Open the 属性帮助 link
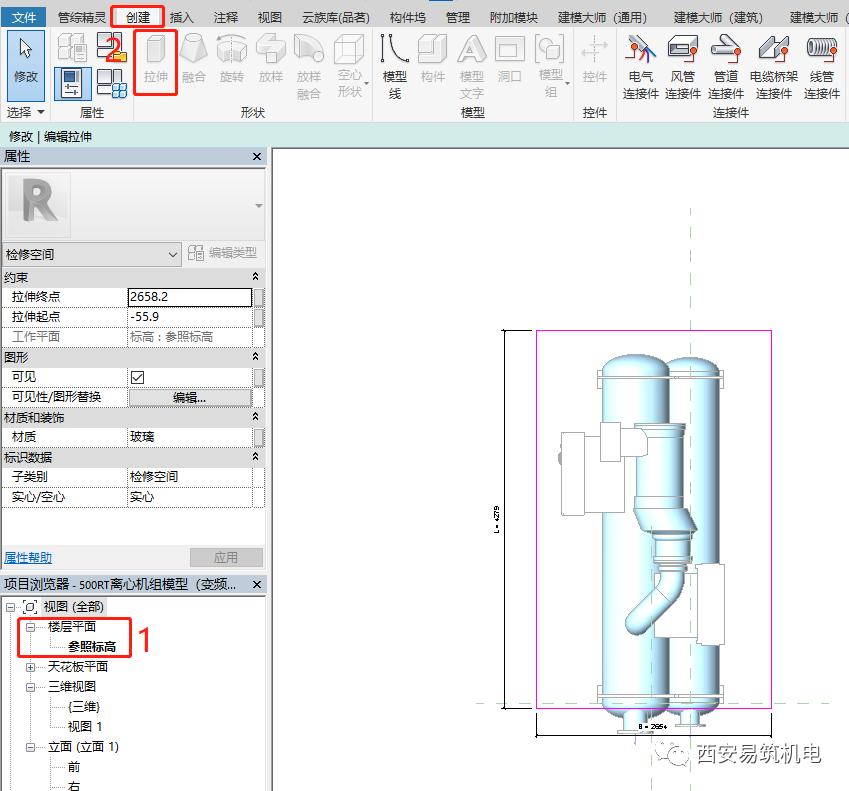849x791 pixels. pos(28,558)
